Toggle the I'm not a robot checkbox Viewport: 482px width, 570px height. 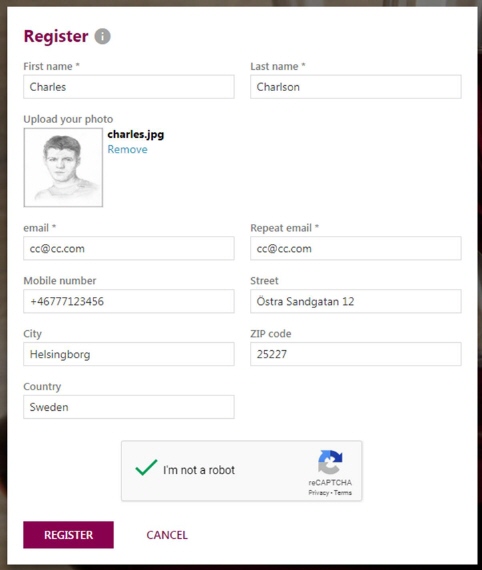(x=146, y=467)
